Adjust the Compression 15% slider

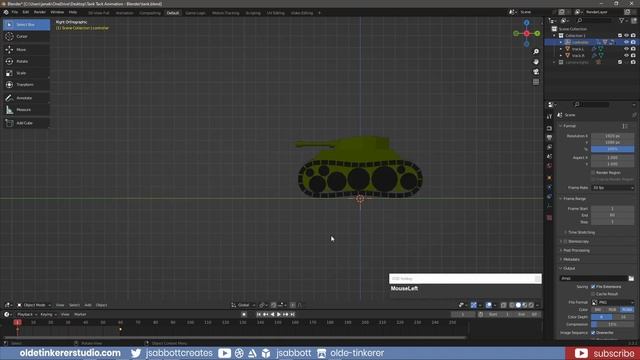[x=613, y=324]
